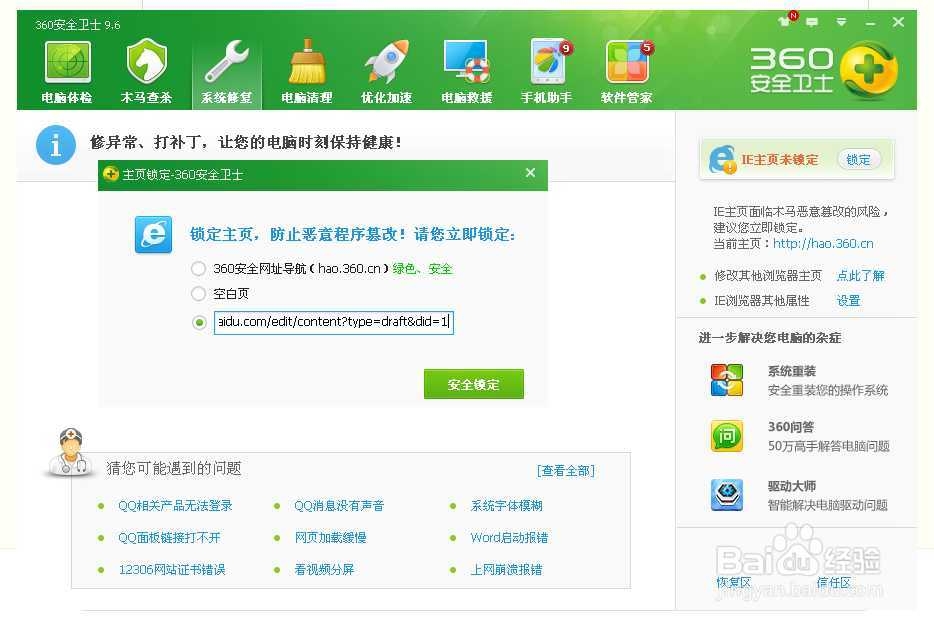Expand 修改其他浏览器主页 help via 此处了解
934x623 pixels.
coord(861,275)
